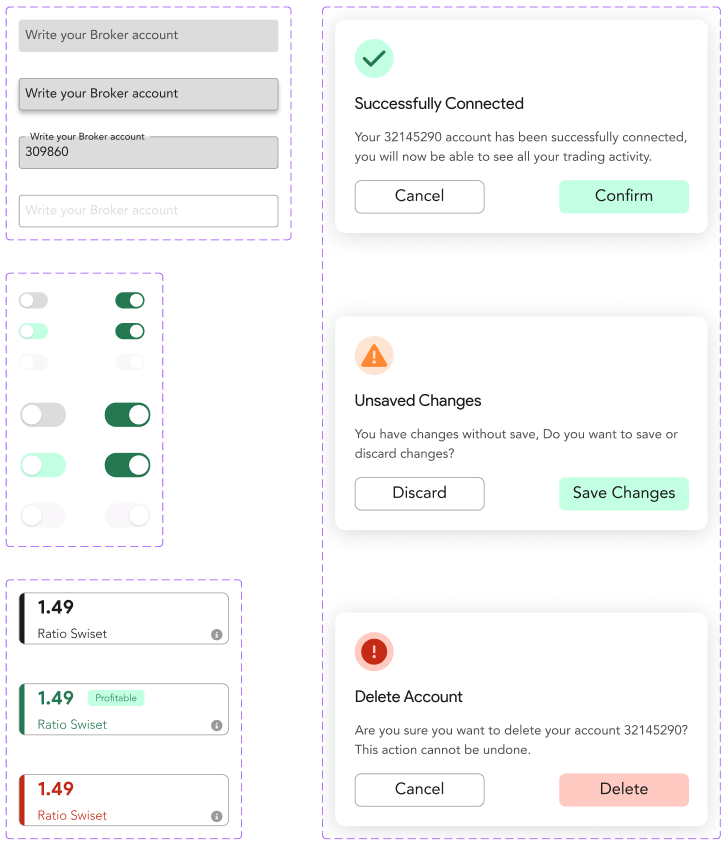Click the green checkmark success icon
The image size is (724, 845).
pos(374,59)
